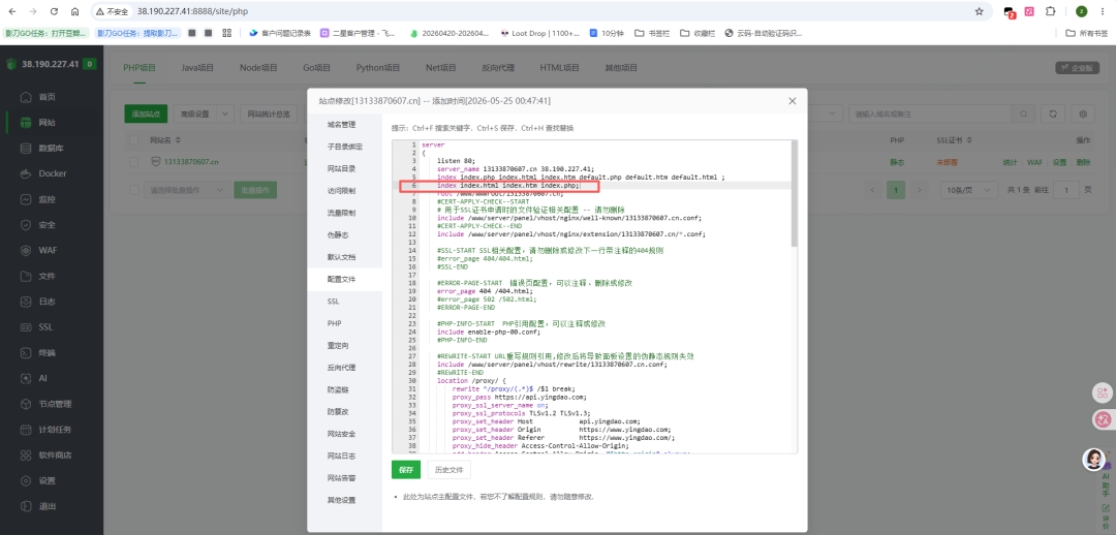Open table column settings gear icon
The height and width of the screenshot is (535, 1116).
[1083, 114]
